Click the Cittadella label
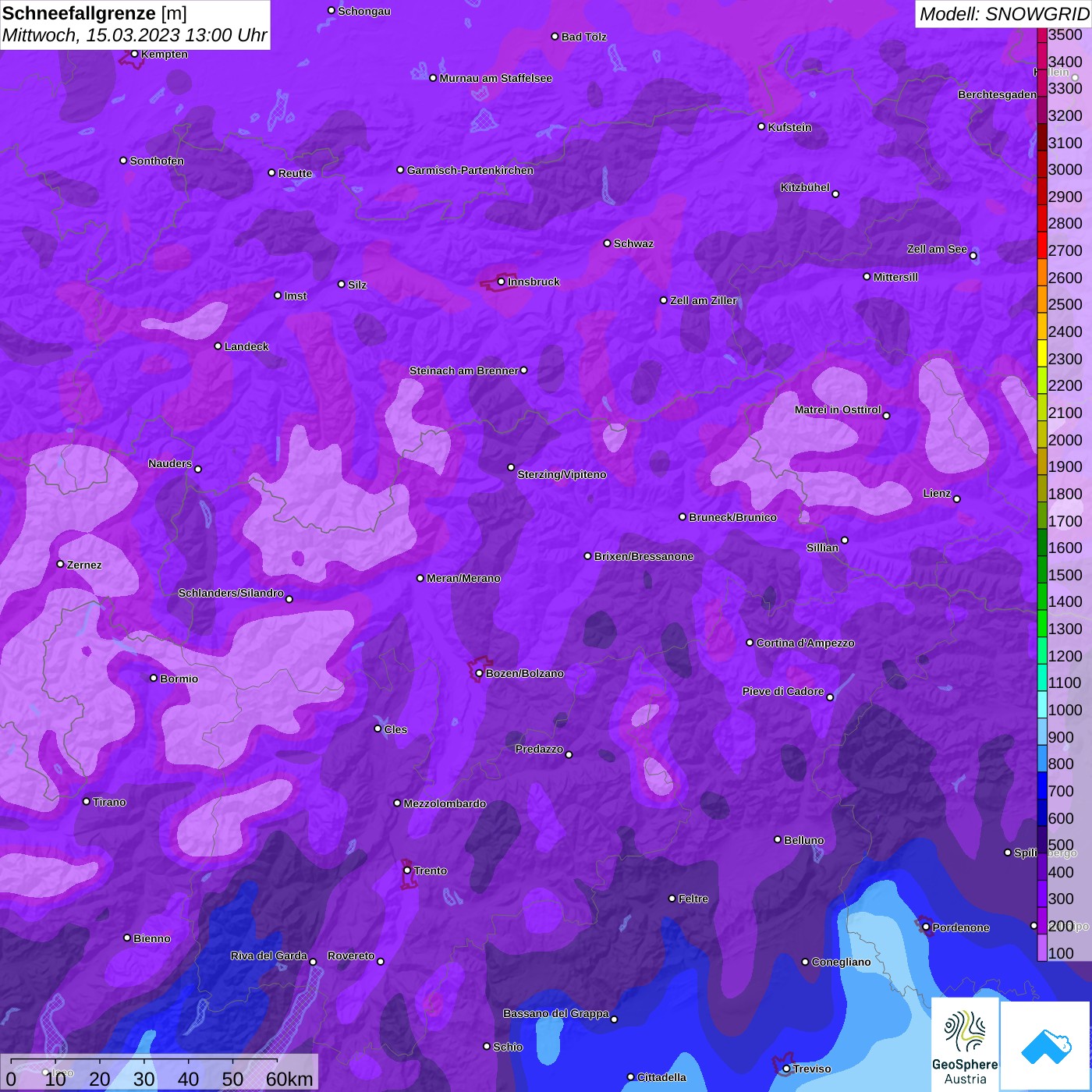This screenshot has width=1092, height=1092. (661, 1077)
